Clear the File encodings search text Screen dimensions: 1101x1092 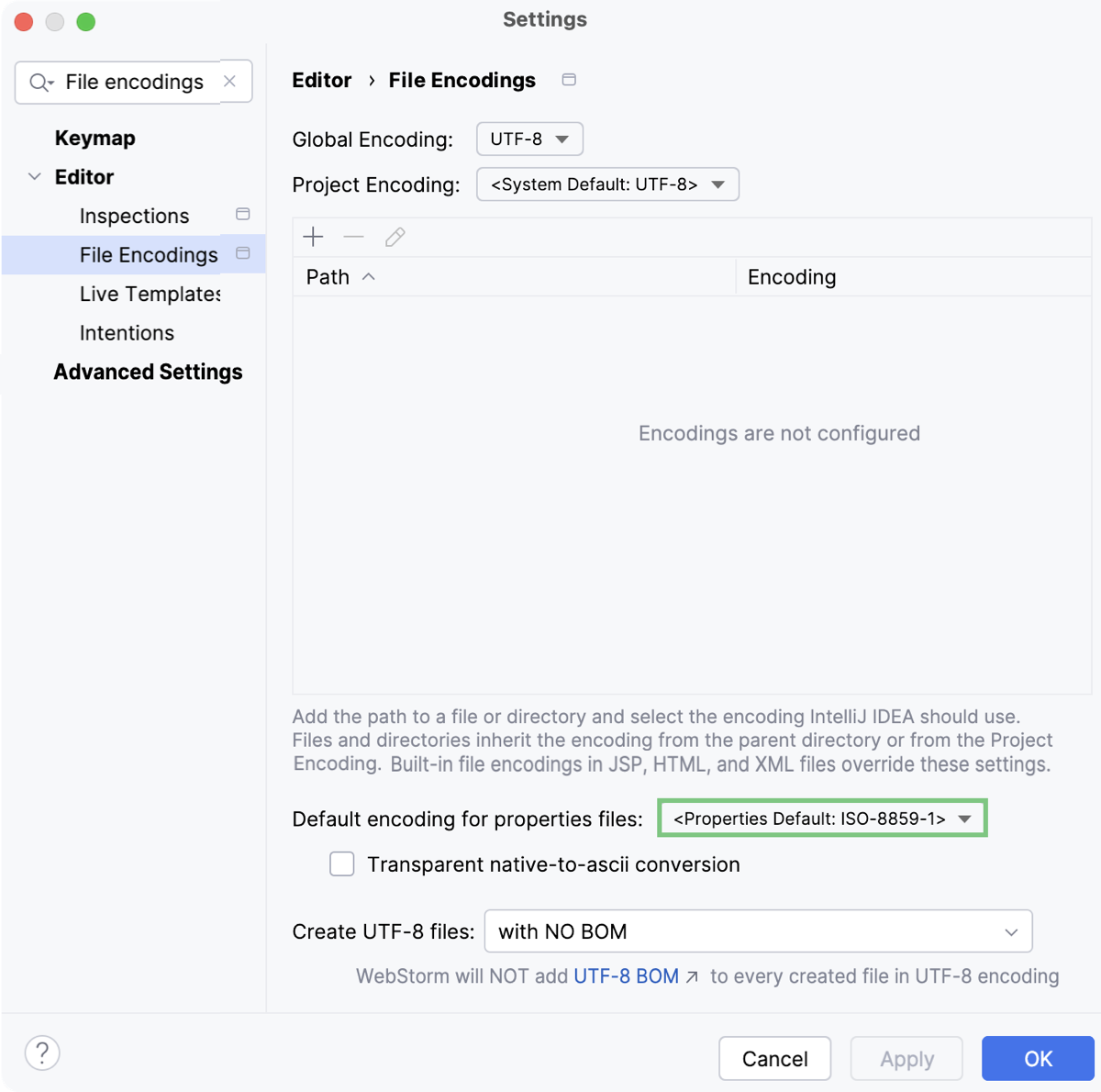(x=229, y=82)
